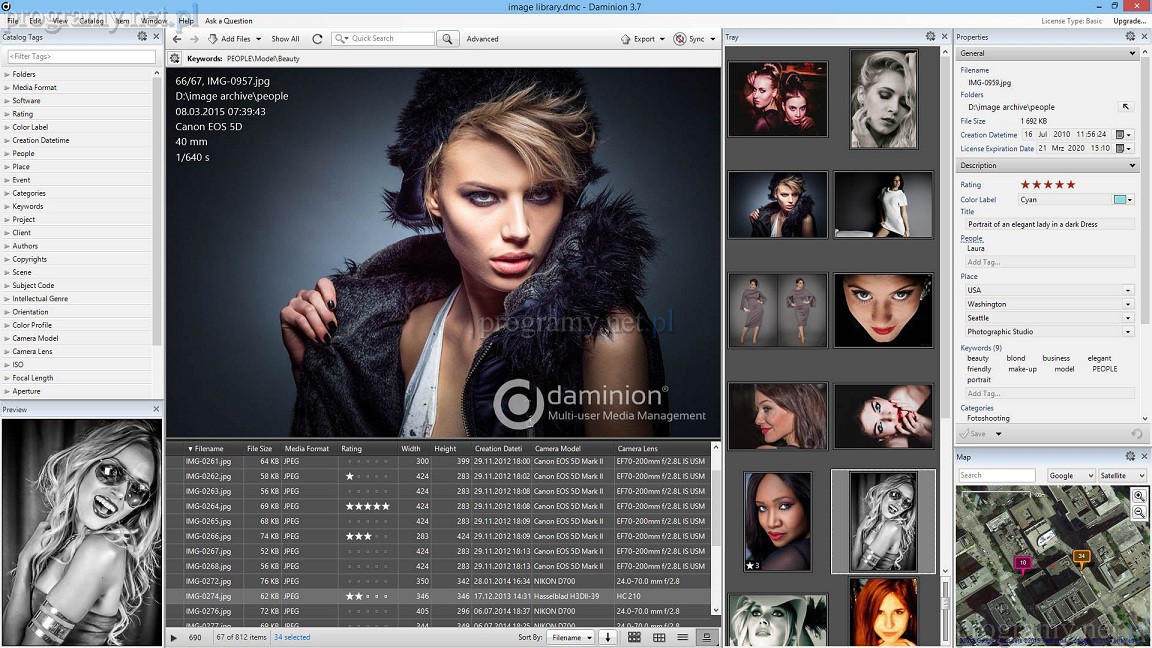Toggle the filmstrip preview view mode
Screen dimensions: 1152x648
[x=707, y=637]
